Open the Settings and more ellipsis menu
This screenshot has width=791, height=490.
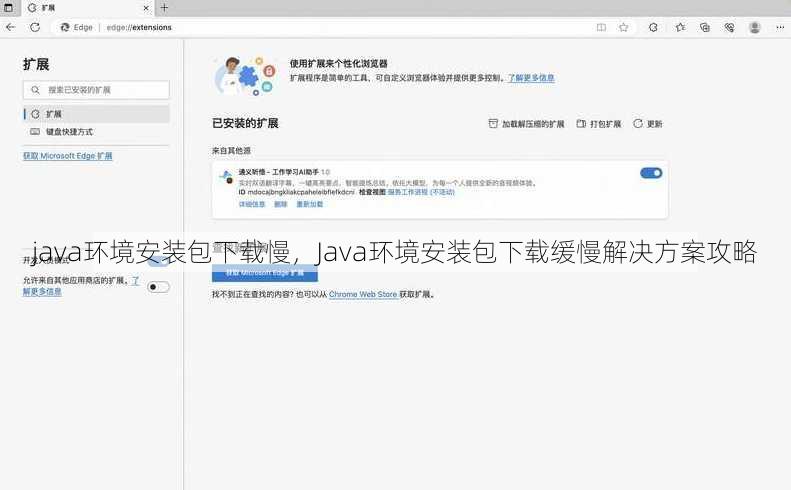(x=780, y=27)
